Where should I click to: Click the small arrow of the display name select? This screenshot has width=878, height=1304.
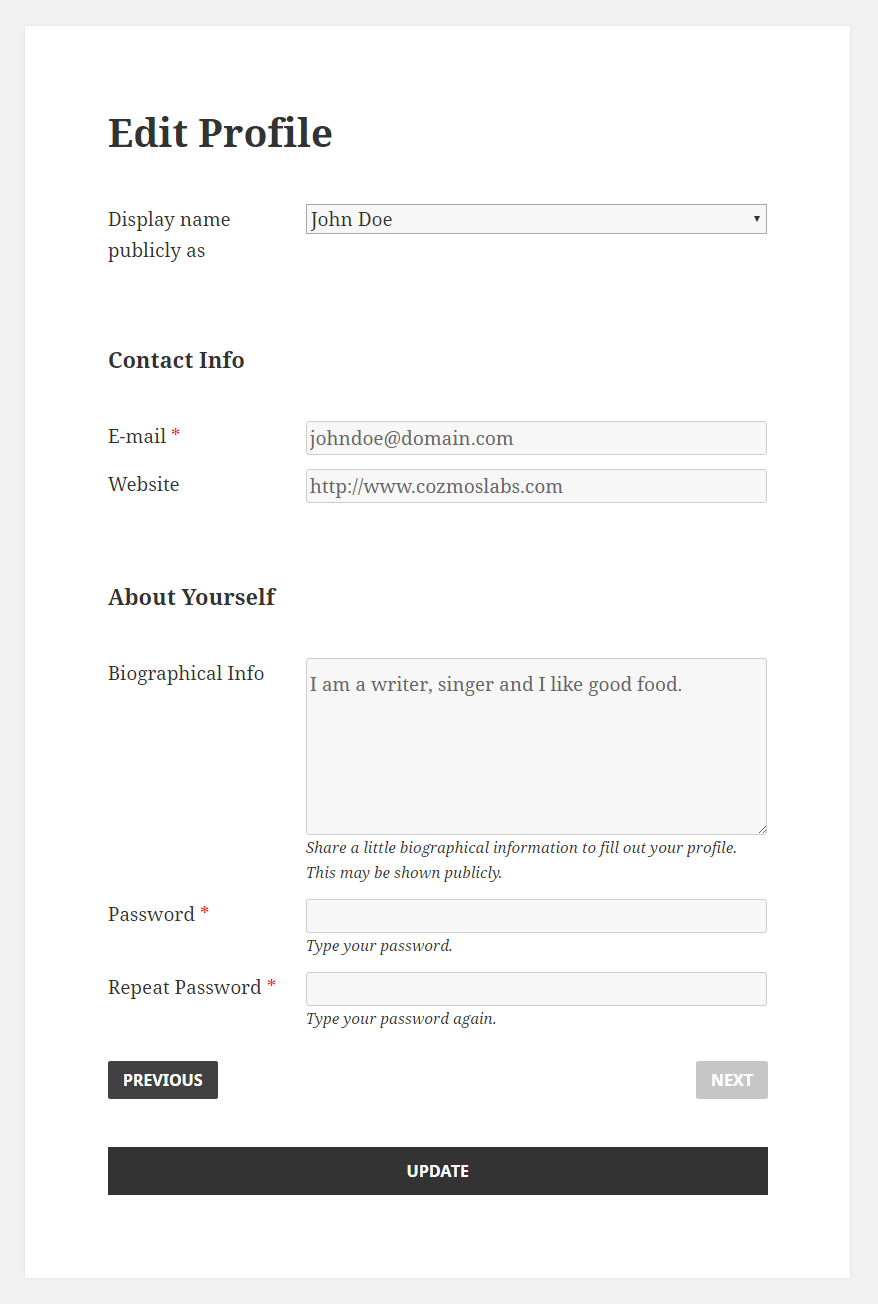756,219
